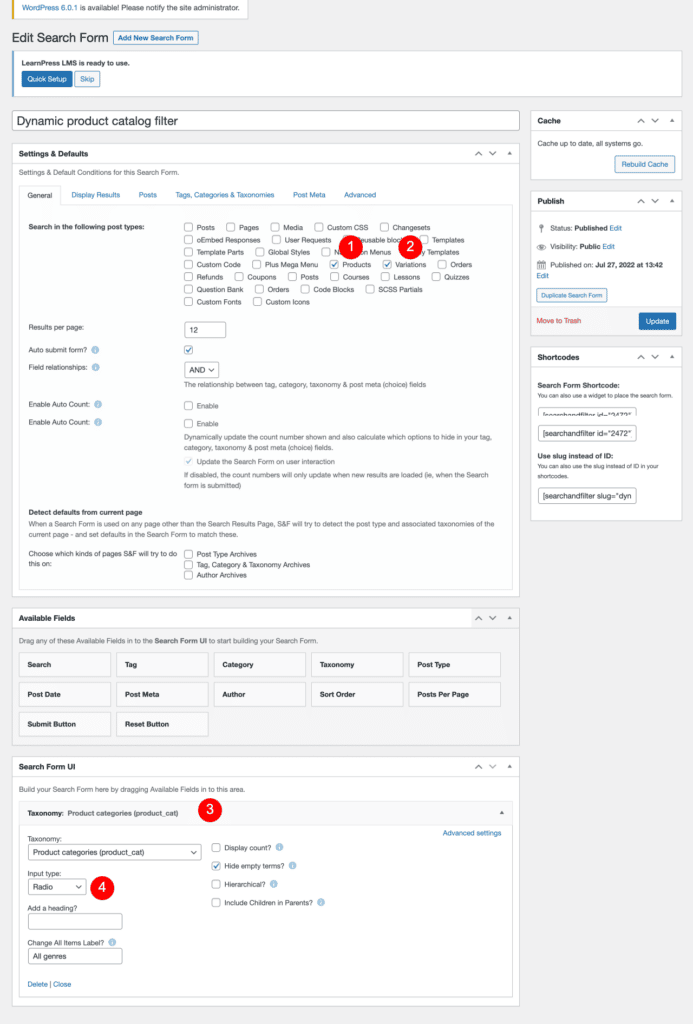
Task: Uncheck the Products post type checkbox
Action: pos(334,265)
